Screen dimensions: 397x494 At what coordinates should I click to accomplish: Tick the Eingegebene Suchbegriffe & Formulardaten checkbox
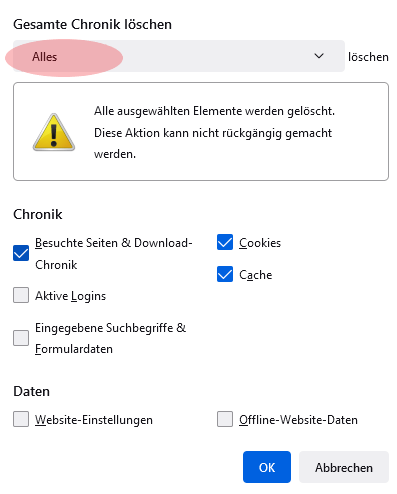coord(21,338)
